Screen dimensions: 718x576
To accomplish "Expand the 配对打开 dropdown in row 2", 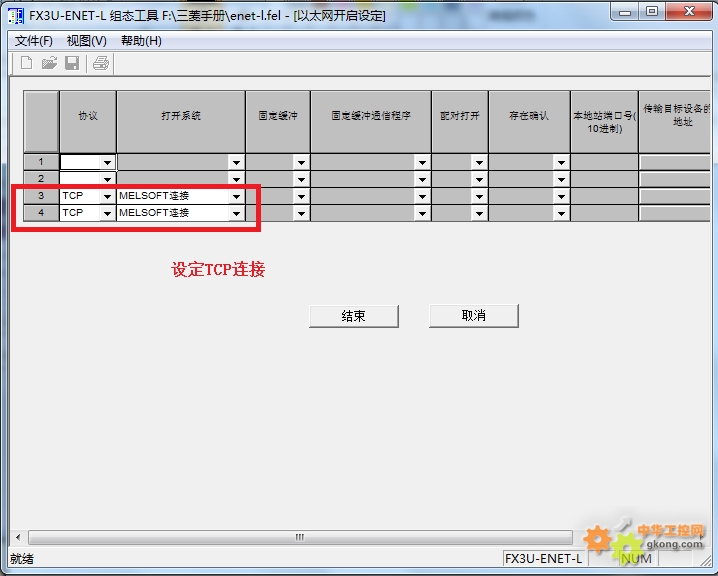I will click(x=479, y=179).
